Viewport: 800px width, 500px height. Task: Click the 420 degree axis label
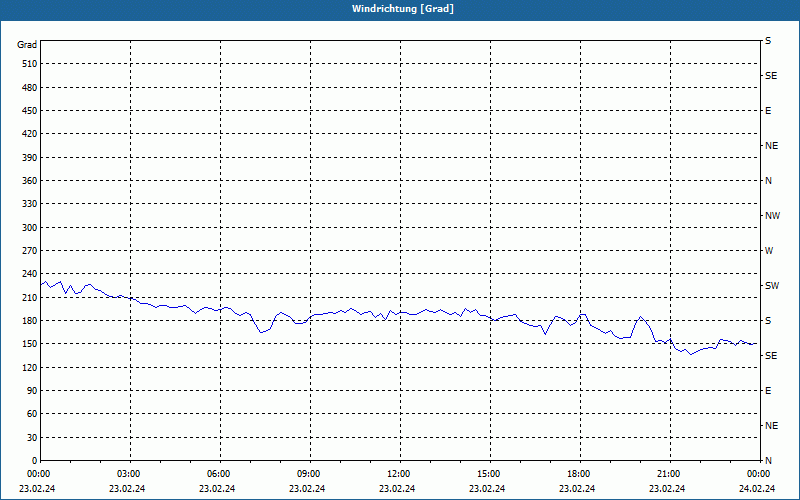[x=30, y=134]
